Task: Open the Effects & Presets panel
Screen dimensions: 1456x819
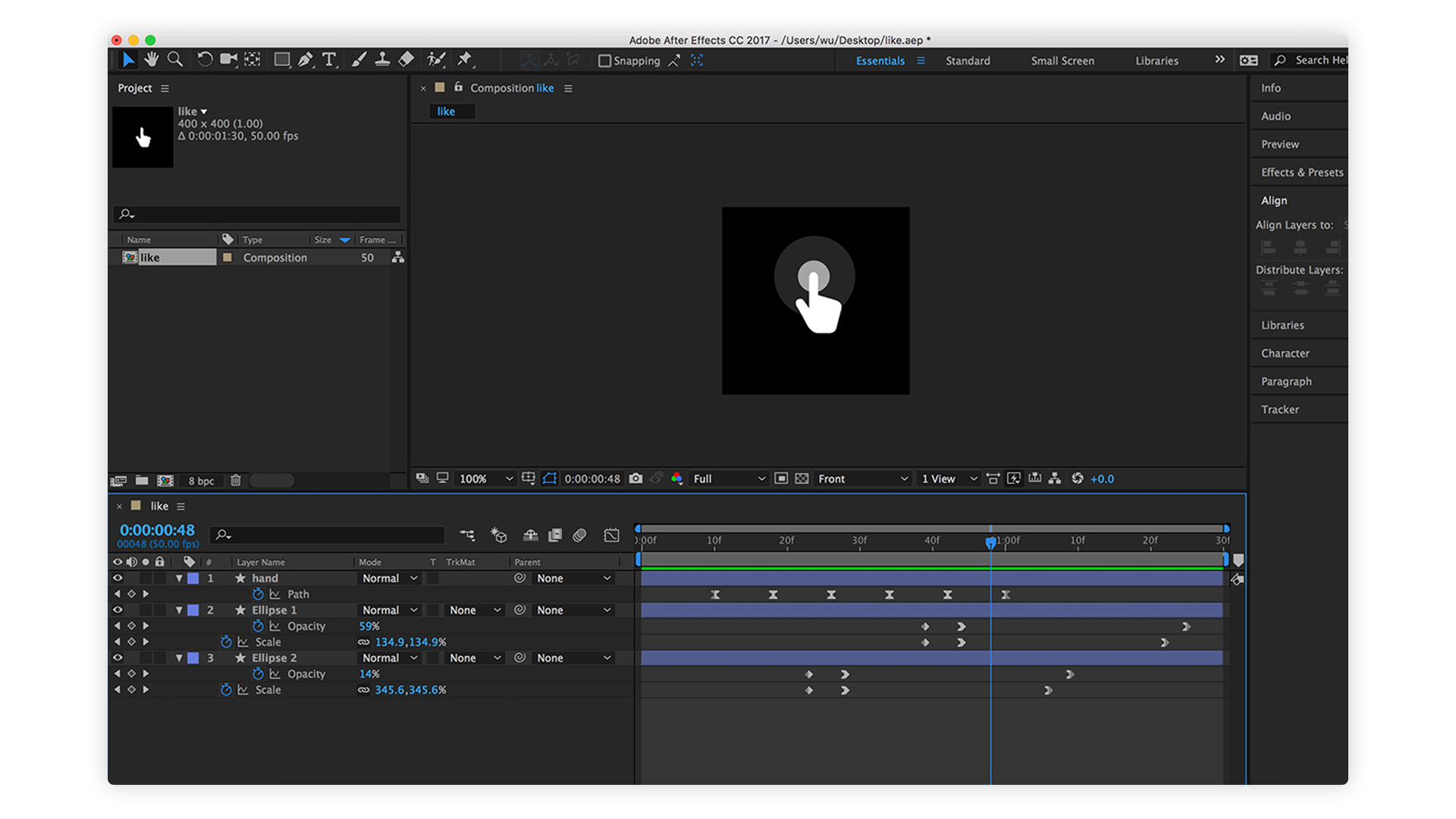Action: [x=1302, y=172]
